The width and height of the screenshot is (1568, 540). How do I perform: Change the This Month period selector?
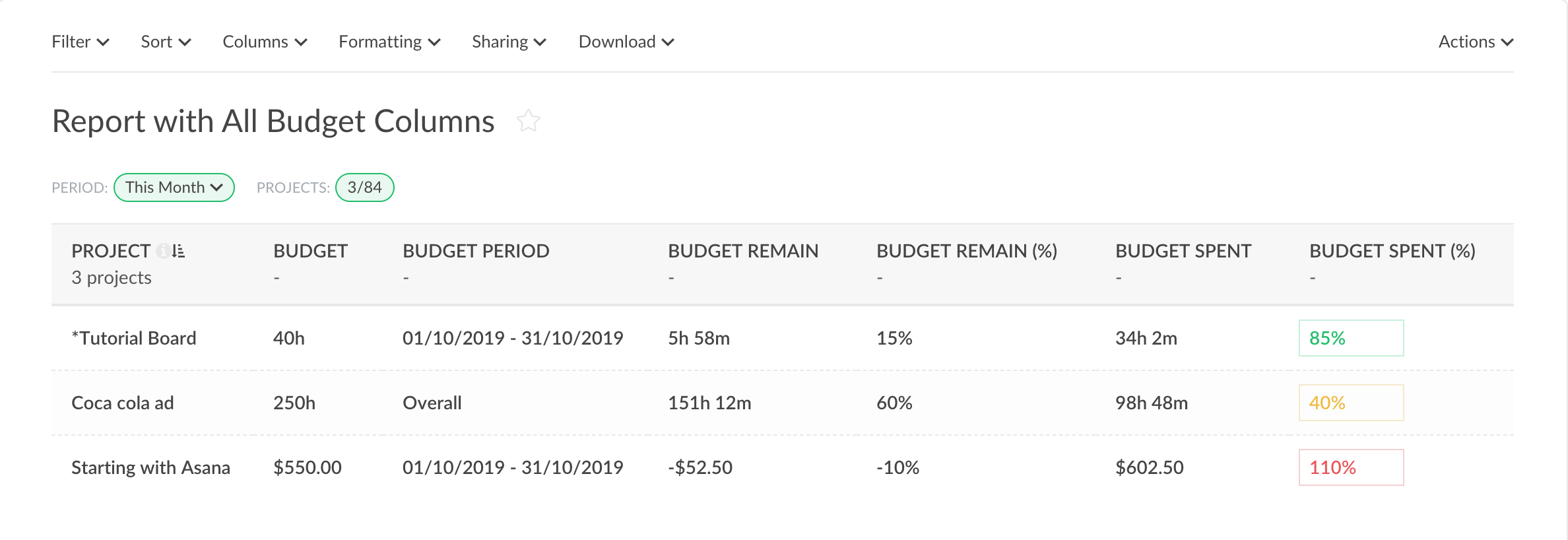pos(174,187)
